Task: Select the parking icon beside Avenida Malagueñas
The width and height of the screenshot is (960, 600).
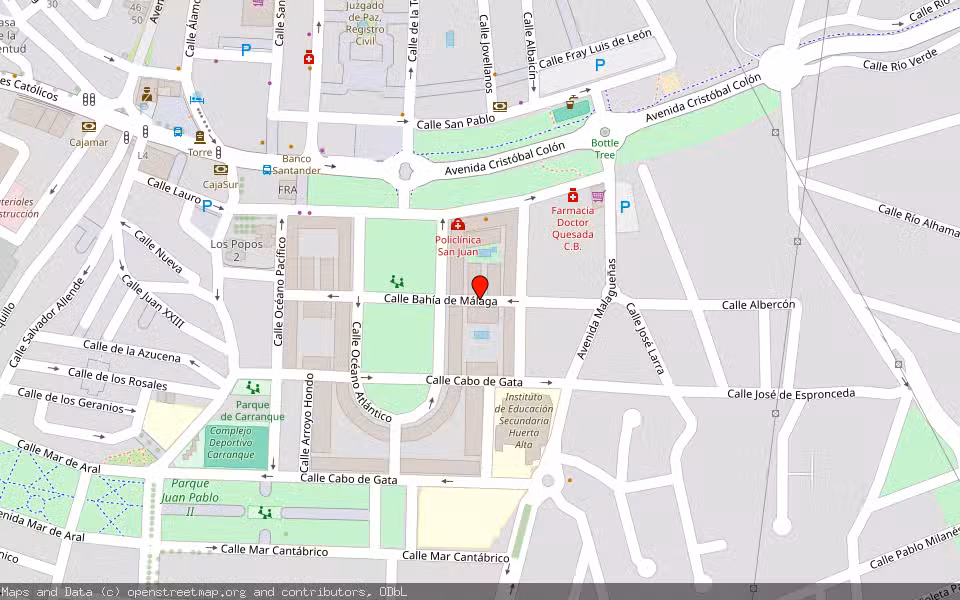Action: coord(624,207)
